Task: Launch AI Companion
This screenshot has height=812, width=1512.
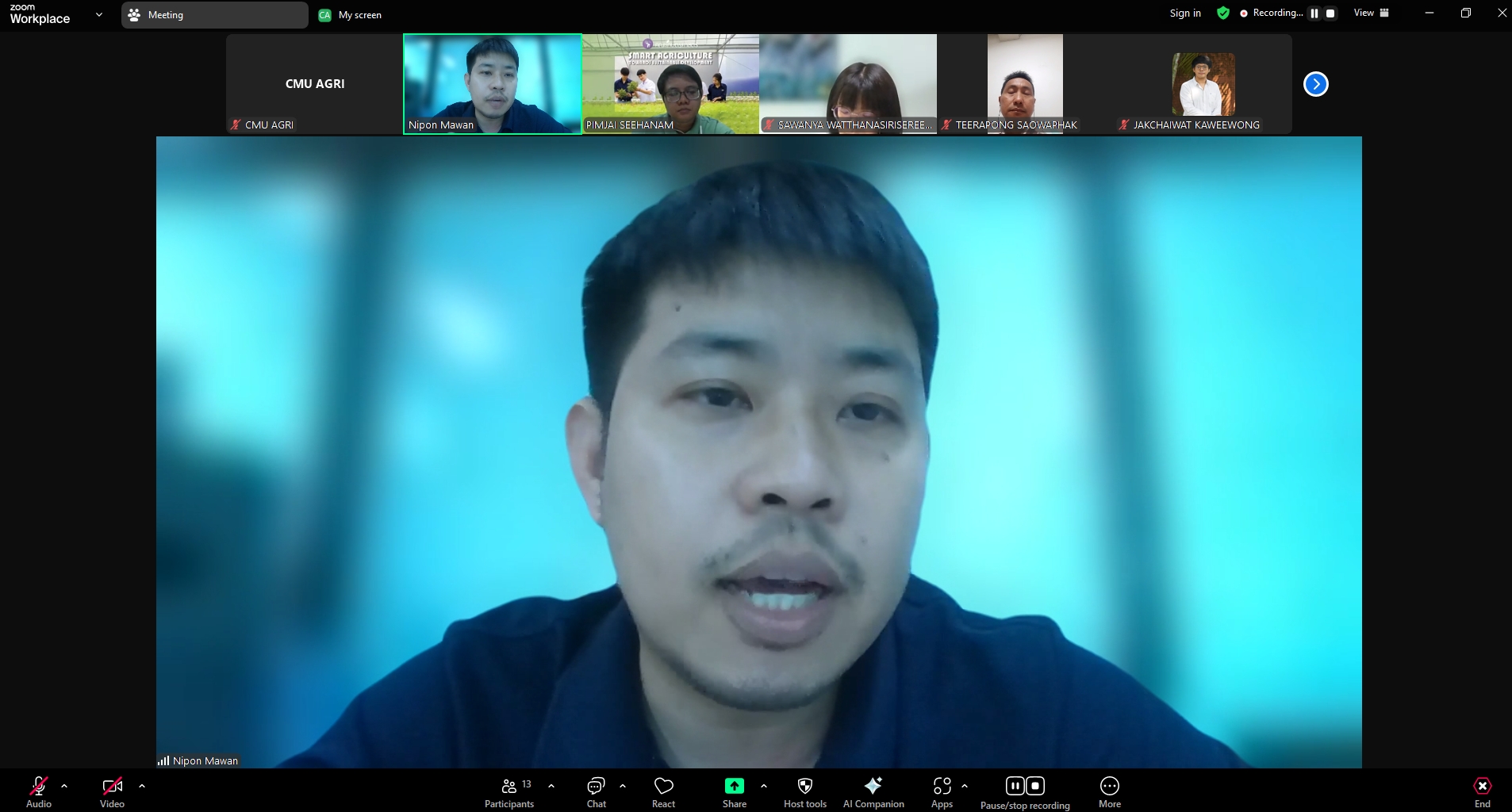Action: tap(873, 792)
